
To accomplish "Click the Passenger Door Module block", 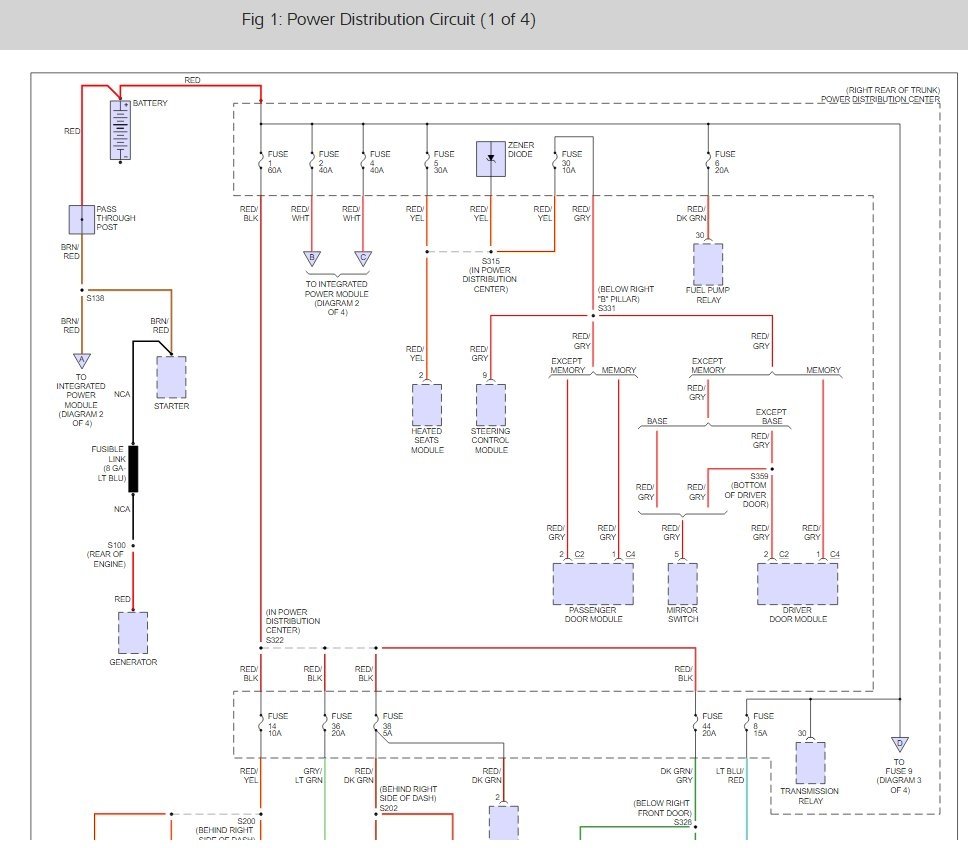I will coord(592,584).
